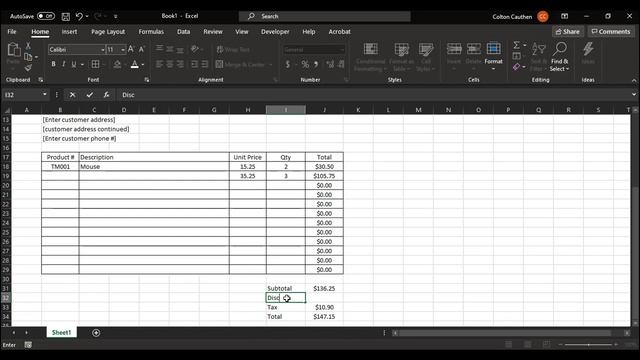This screenshot has height=360, width=640.
Task: Click the Insert Function fx icon
Action: (x=106, y=95)
